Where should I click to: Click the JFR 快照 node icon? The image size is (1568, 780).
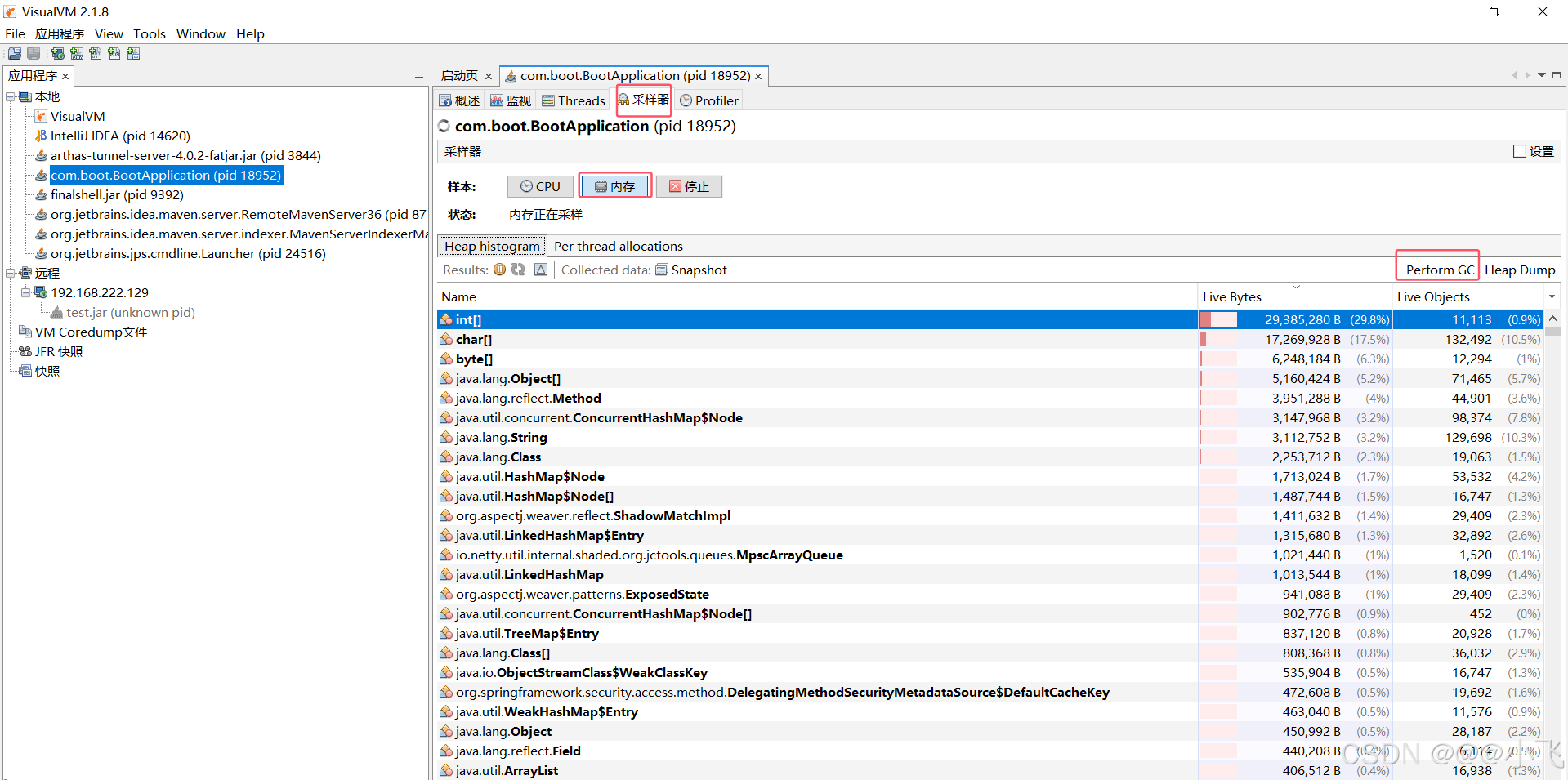25,351
